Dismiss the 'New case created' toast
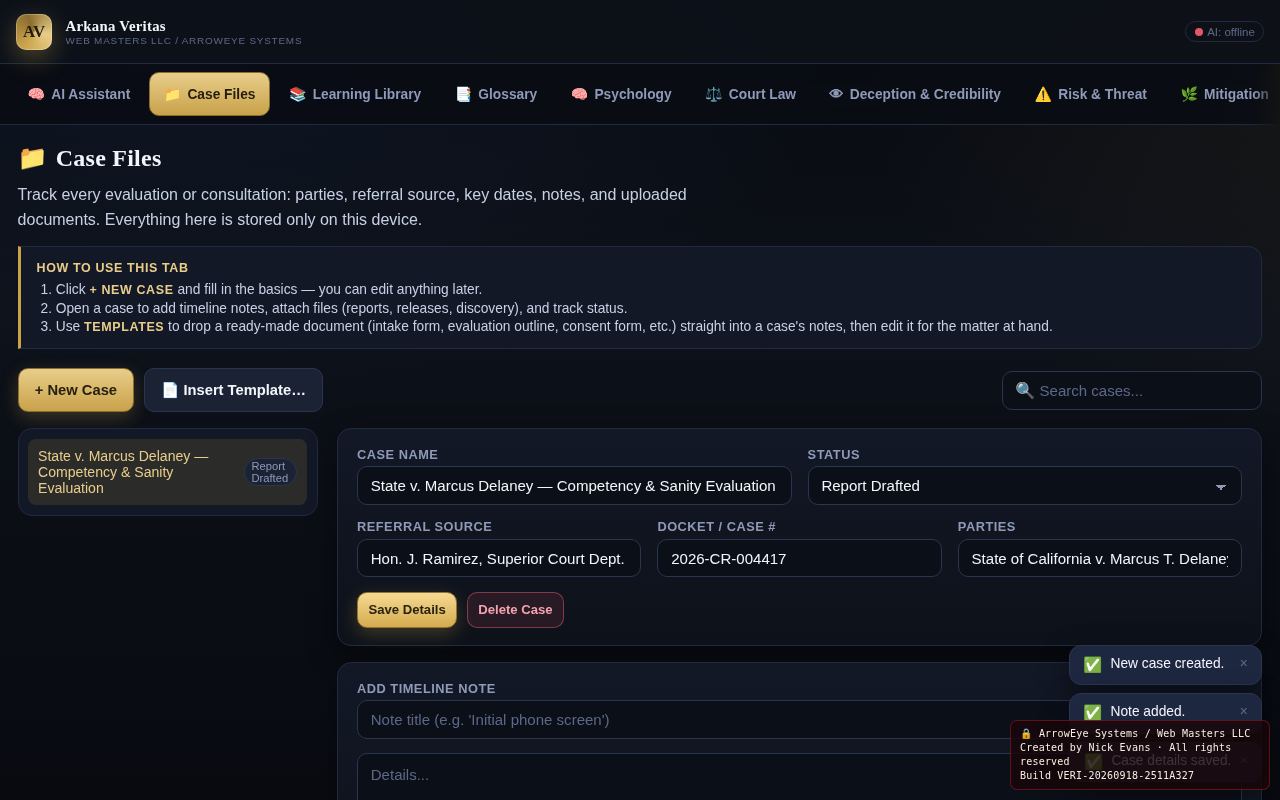The image size is (1280, 800). click(x=1243, y=663)
